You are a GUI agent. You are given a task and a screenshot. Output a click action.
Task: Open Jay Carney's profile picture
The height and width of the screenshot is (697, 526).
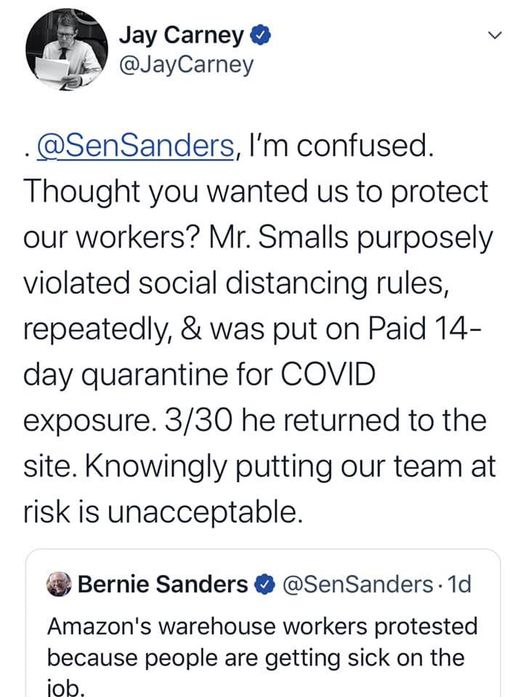(x=66, y=49)
